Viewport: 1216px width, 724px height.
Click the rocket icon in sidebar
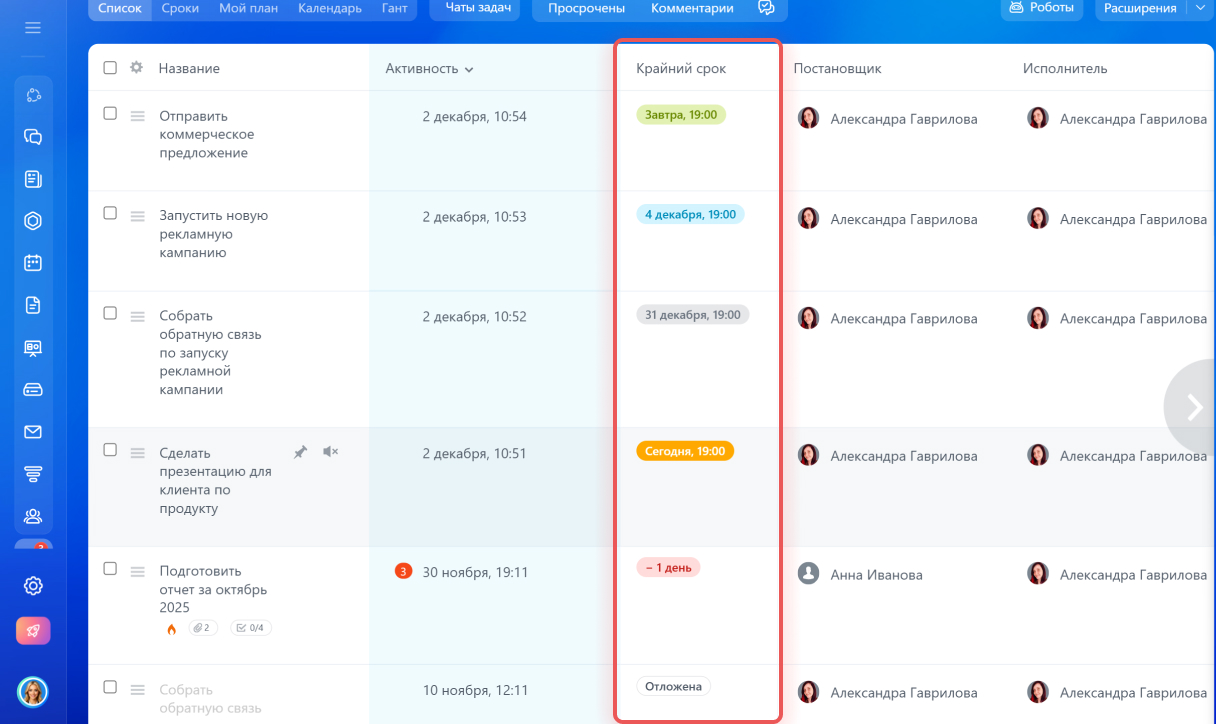tap(33, 631)
